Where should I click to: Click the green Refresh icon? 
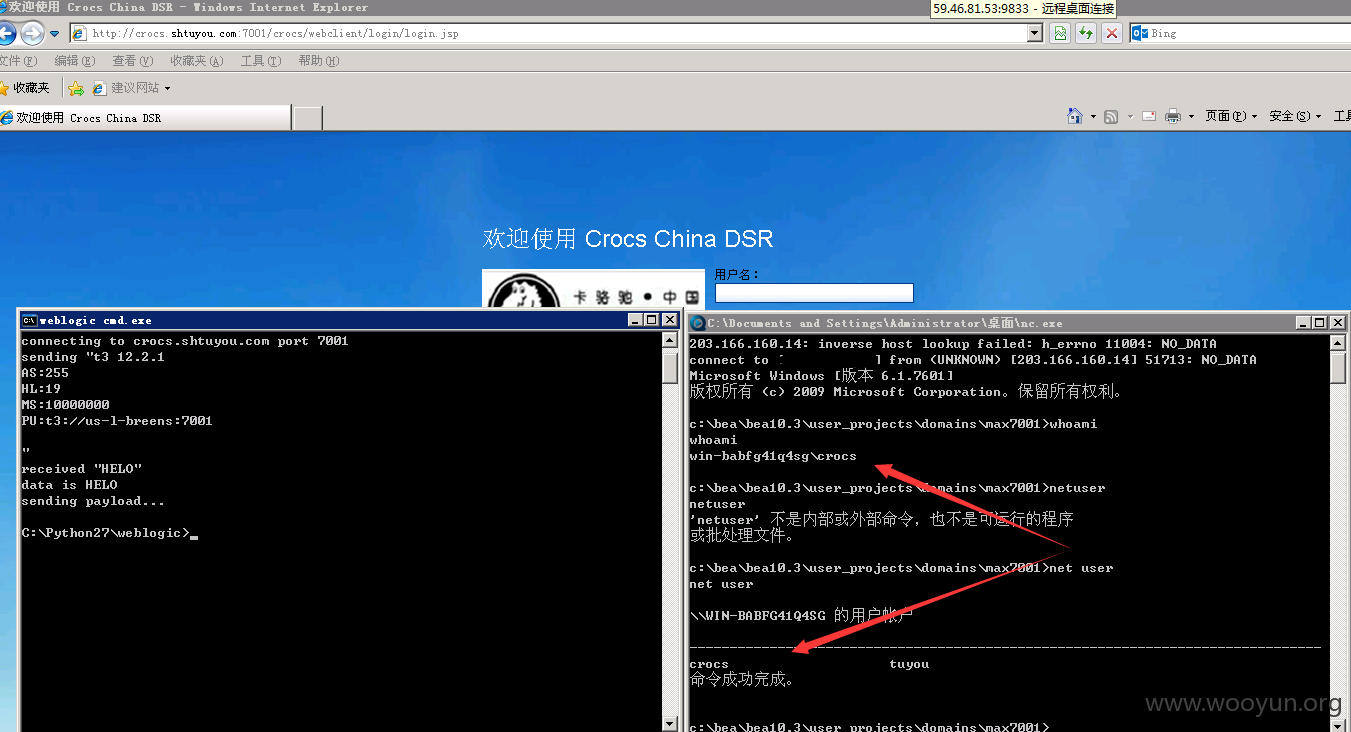pyautogui.click(x=1086, y=33)
